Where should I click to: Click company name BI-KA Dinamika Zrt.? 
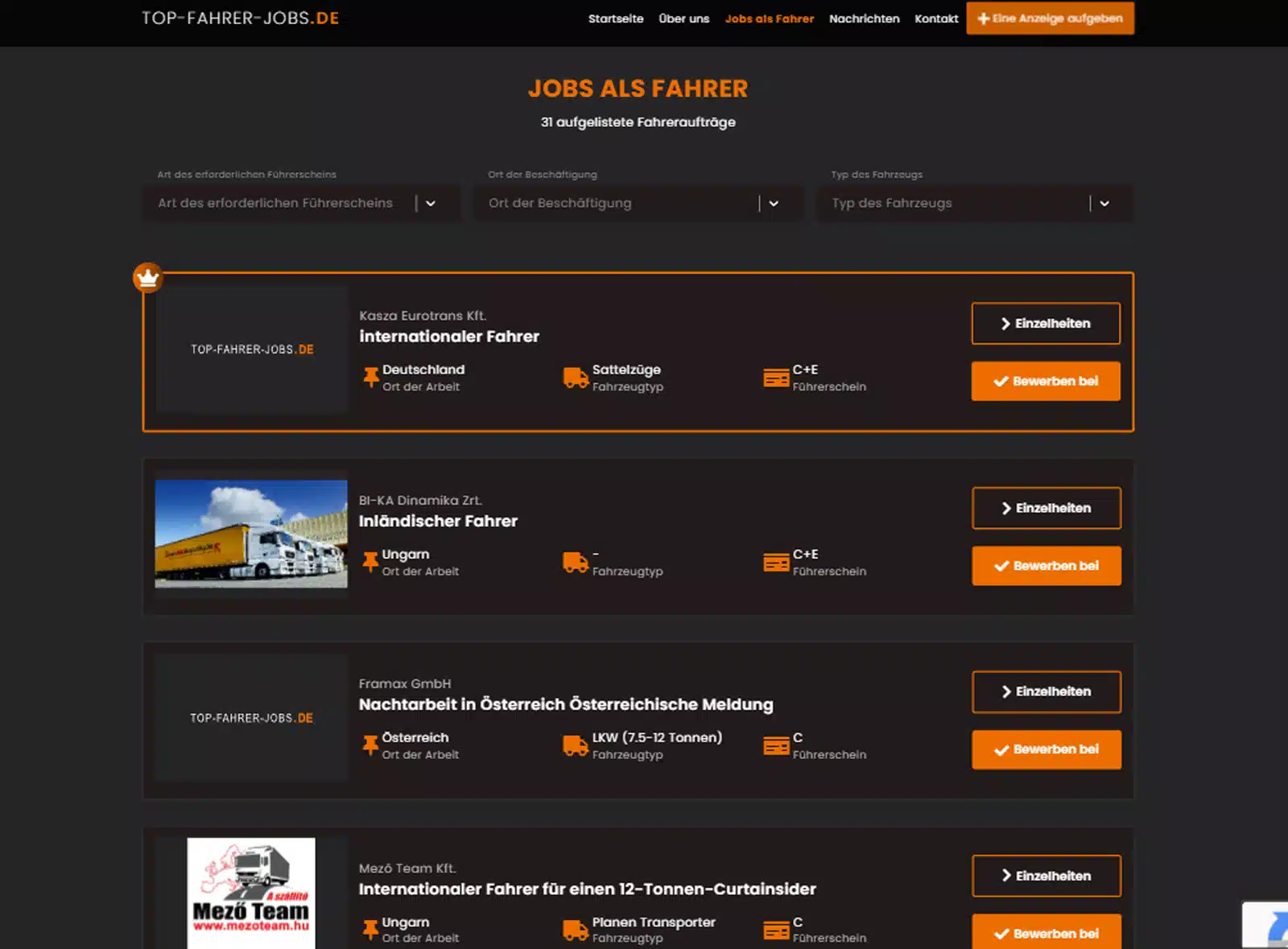[420, 500]
